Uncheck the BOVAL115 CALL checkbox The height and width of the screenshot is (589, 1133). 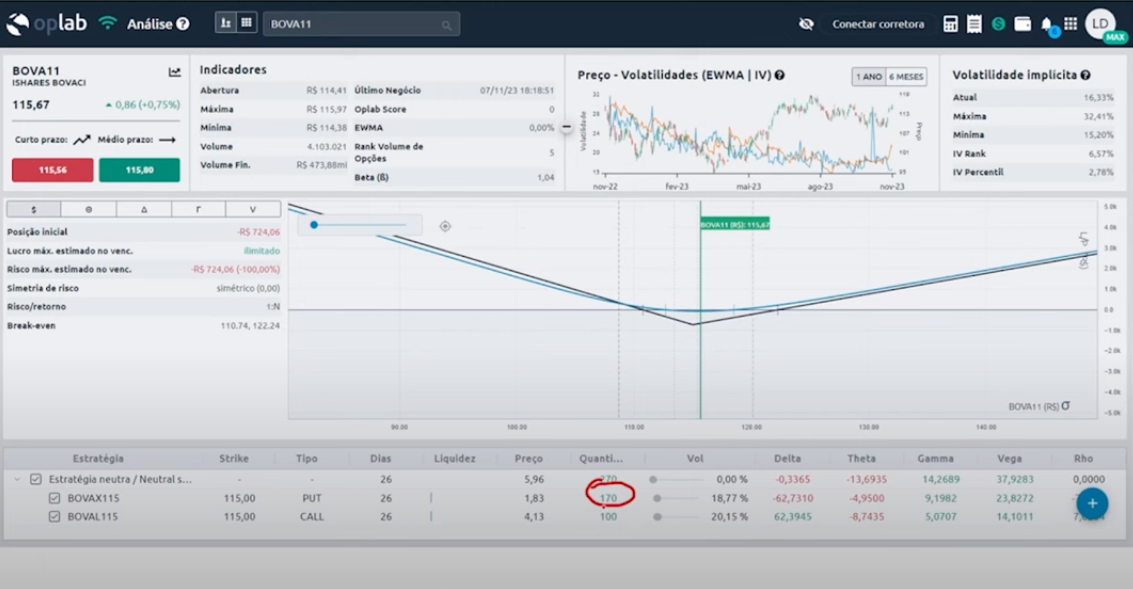tap(55, 517)
